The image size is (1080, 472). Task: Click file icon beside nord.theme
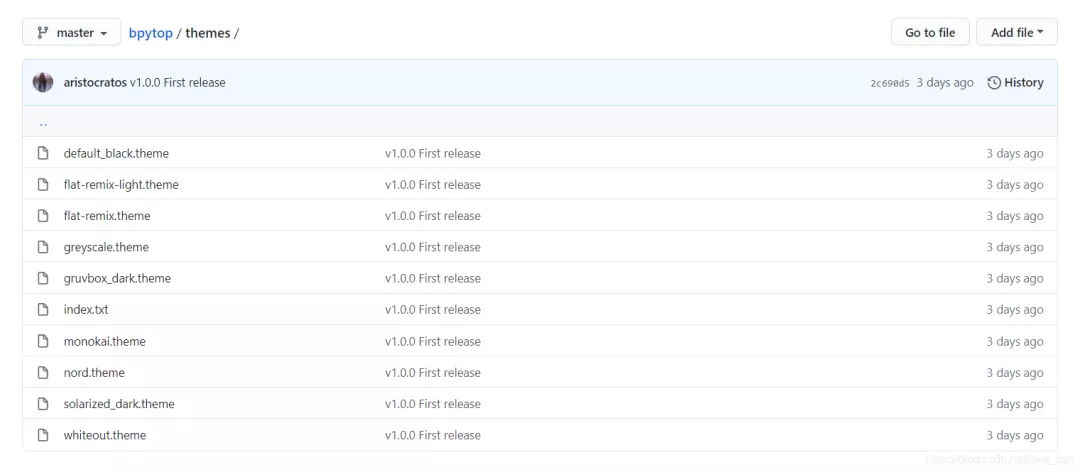click(x=43, y=373)
